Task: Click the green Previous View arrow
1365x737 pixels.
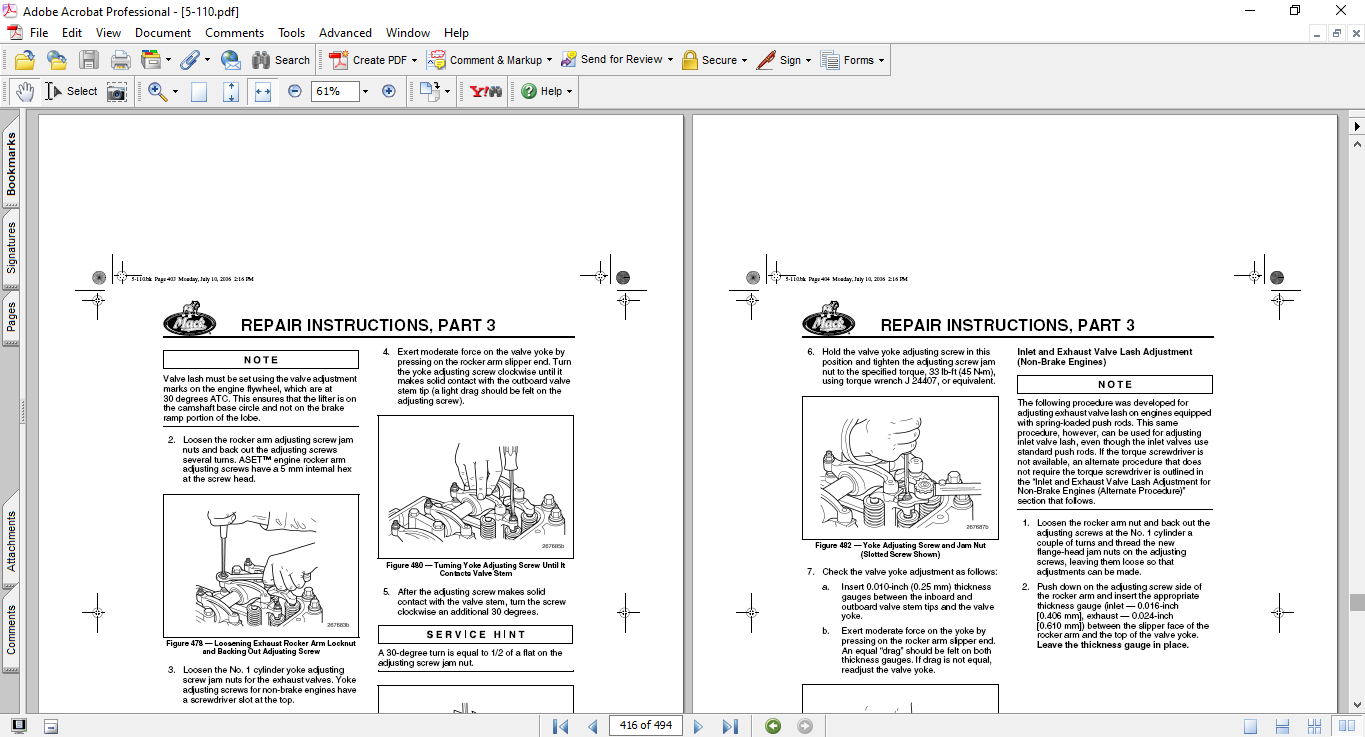Action: (772, 726)
